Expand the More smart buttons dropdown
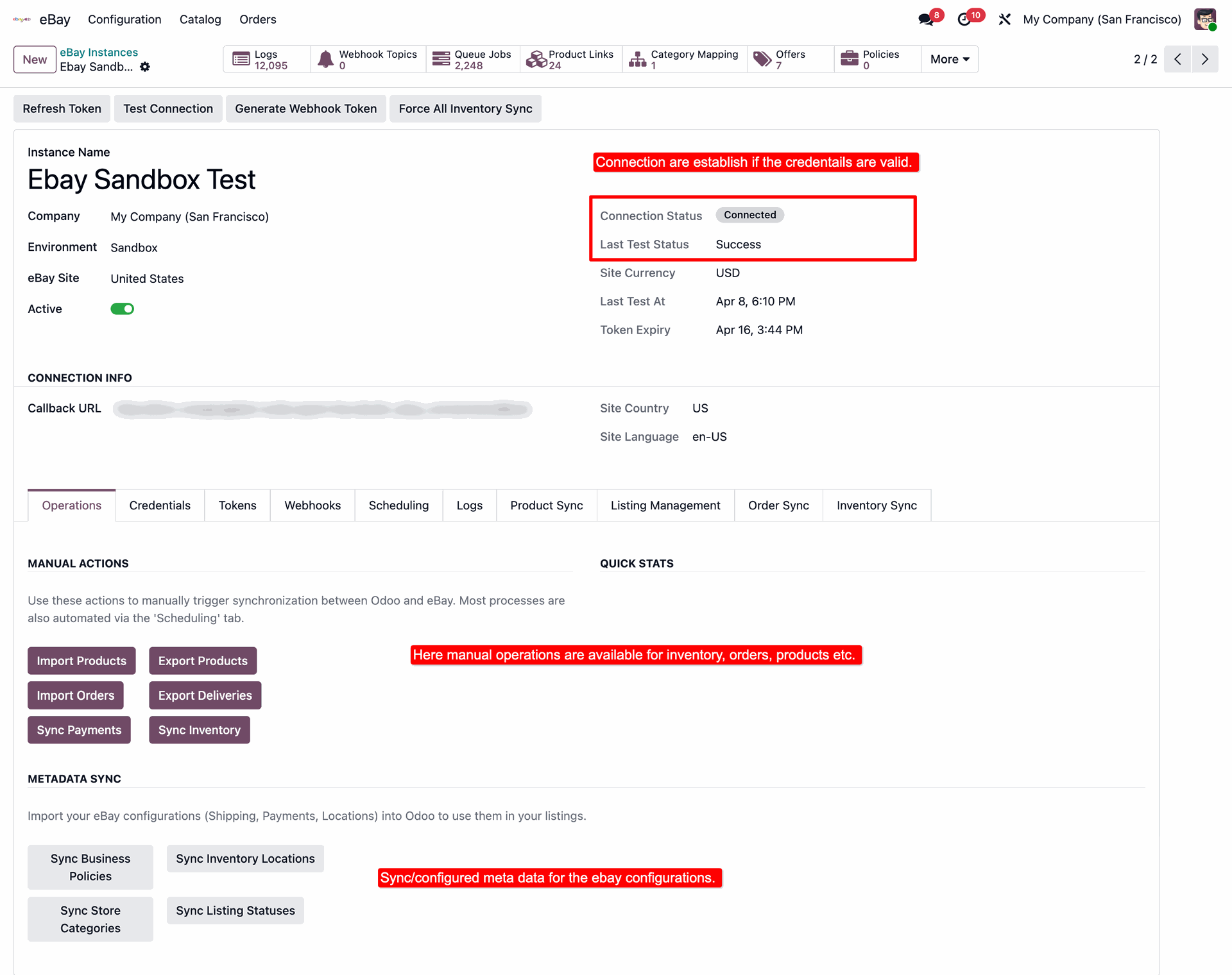Image resolution: width=1232 pixels, height=975 pixels. pos(950,59)
